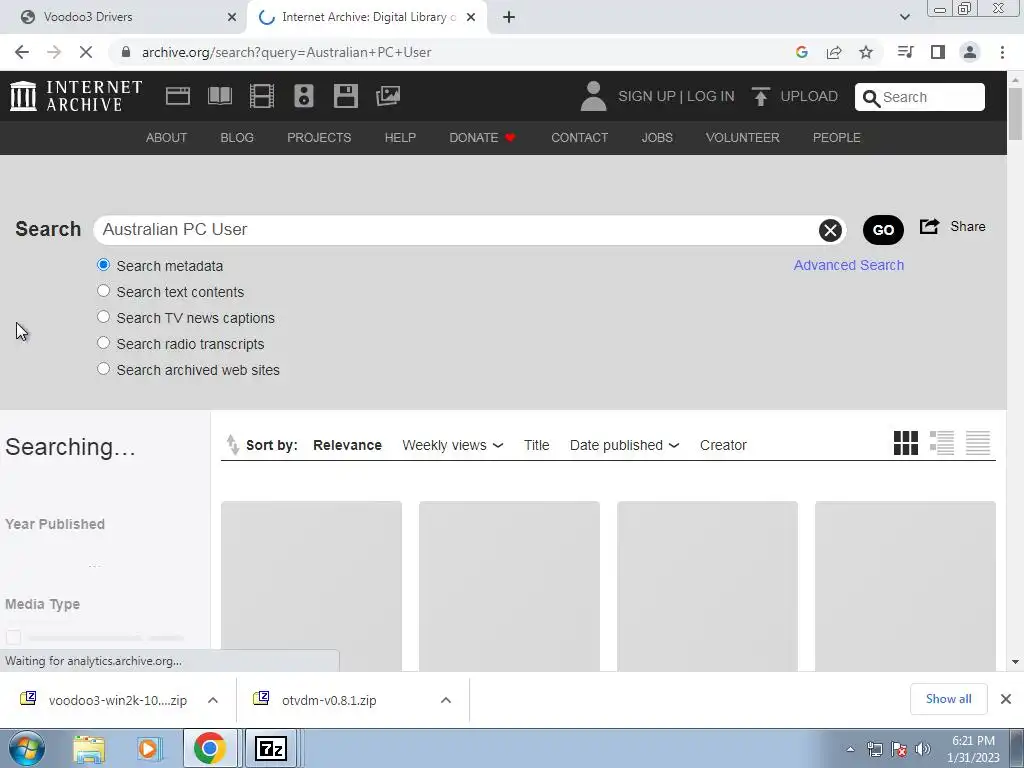Screen dimensions: 1024x768
Task: Click share page icon in address bar
Action: tap(834, 52)
